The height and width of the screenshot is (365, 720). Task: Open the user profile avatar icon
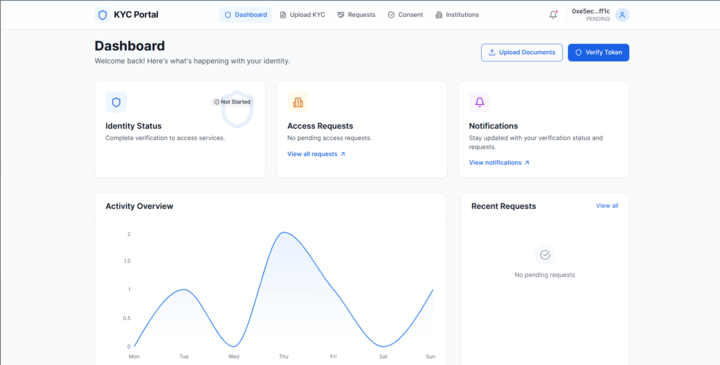click(622, 15)
